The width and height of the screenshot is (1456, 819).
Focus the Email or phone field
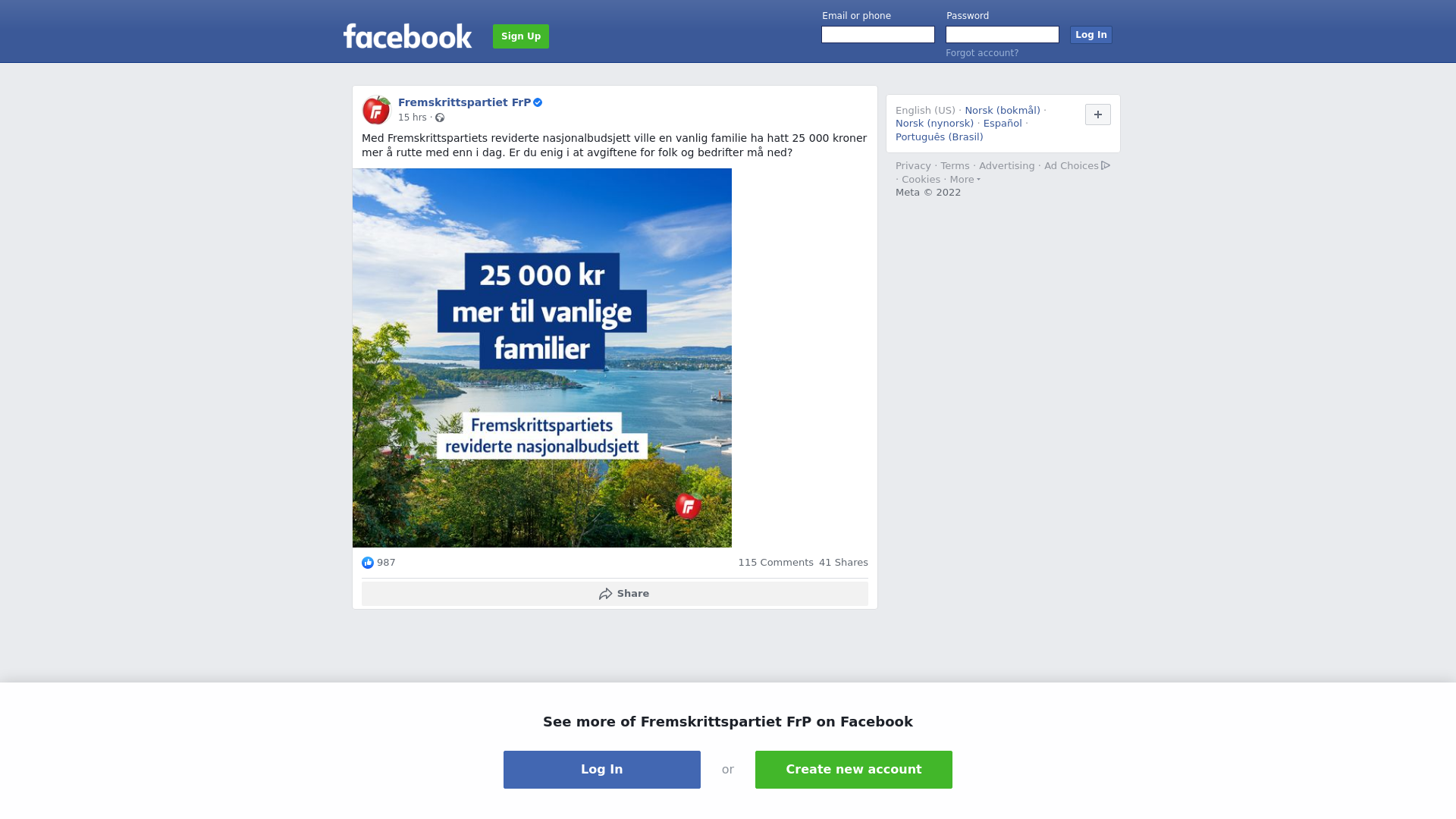pos(878,35)
